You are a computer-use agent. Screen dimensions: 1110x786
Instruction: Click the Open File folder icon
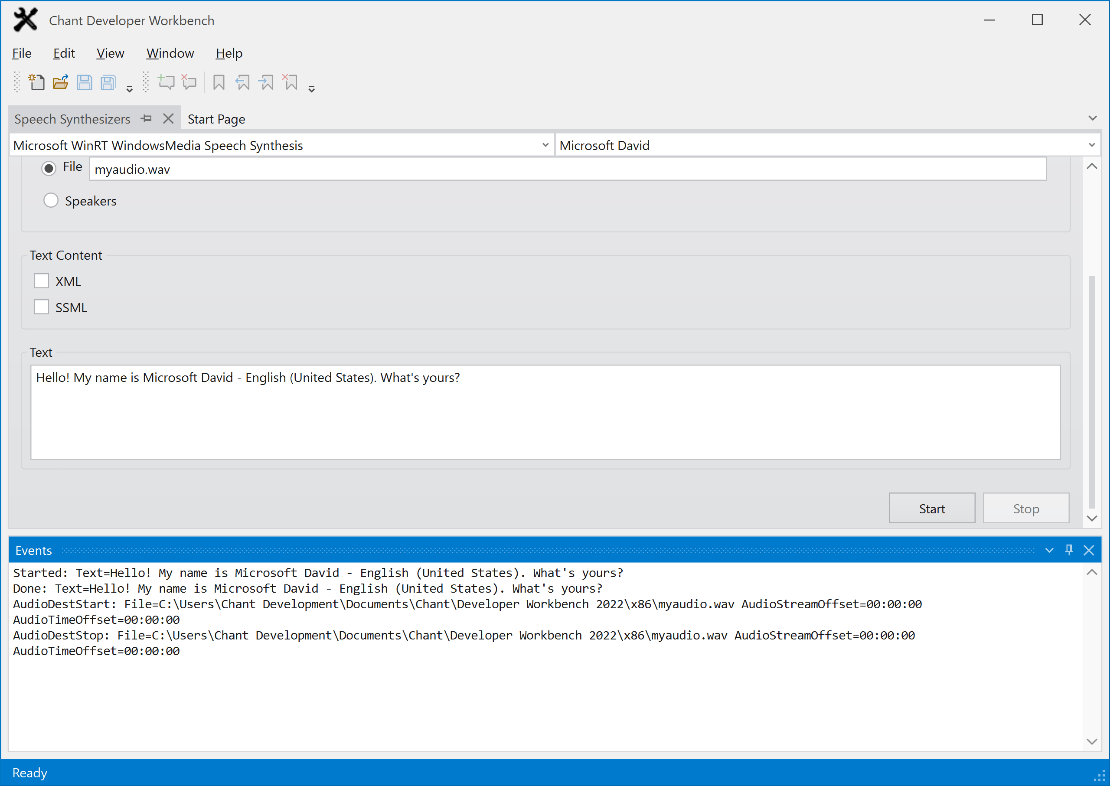(x=60, y=83)
